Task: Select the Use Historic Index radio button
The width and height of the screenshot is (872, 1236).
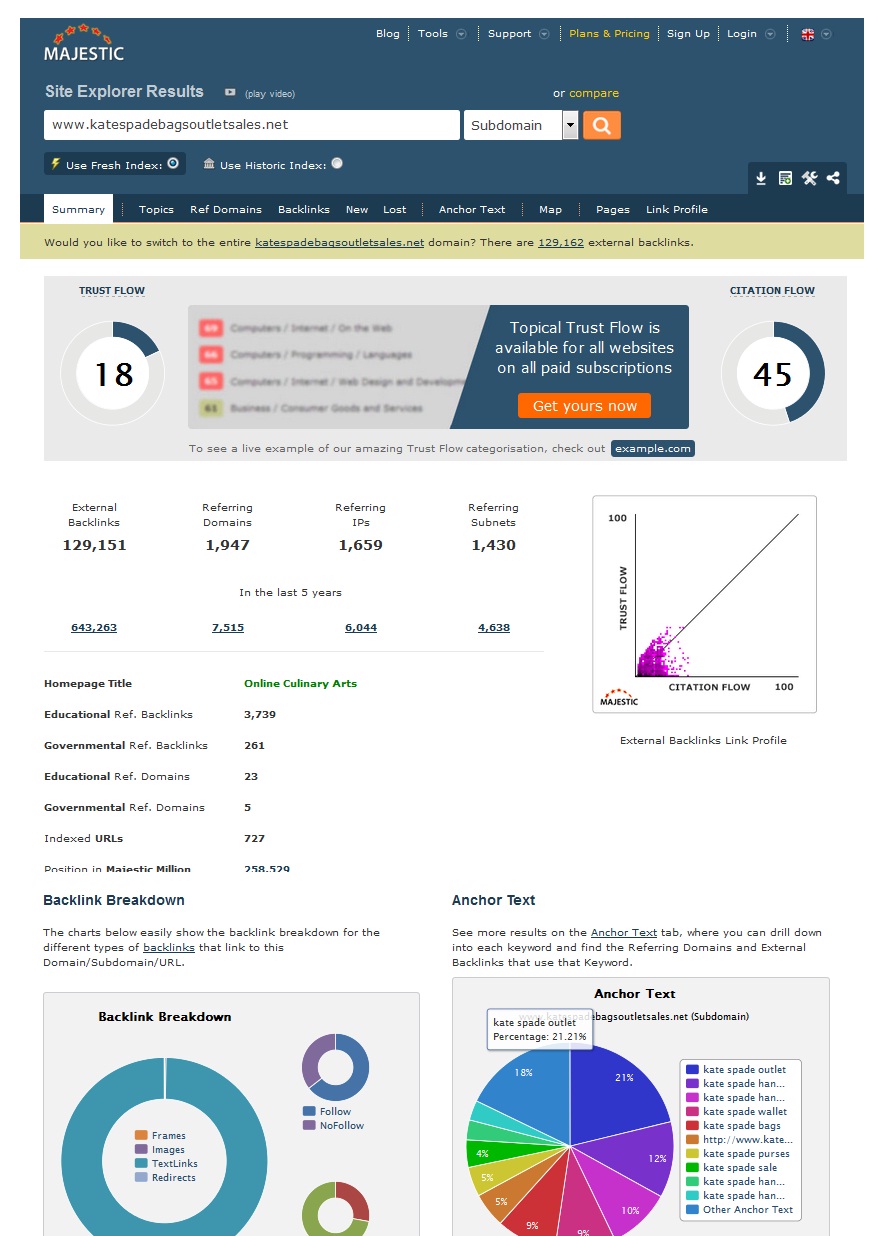Action: pos(337,163)
